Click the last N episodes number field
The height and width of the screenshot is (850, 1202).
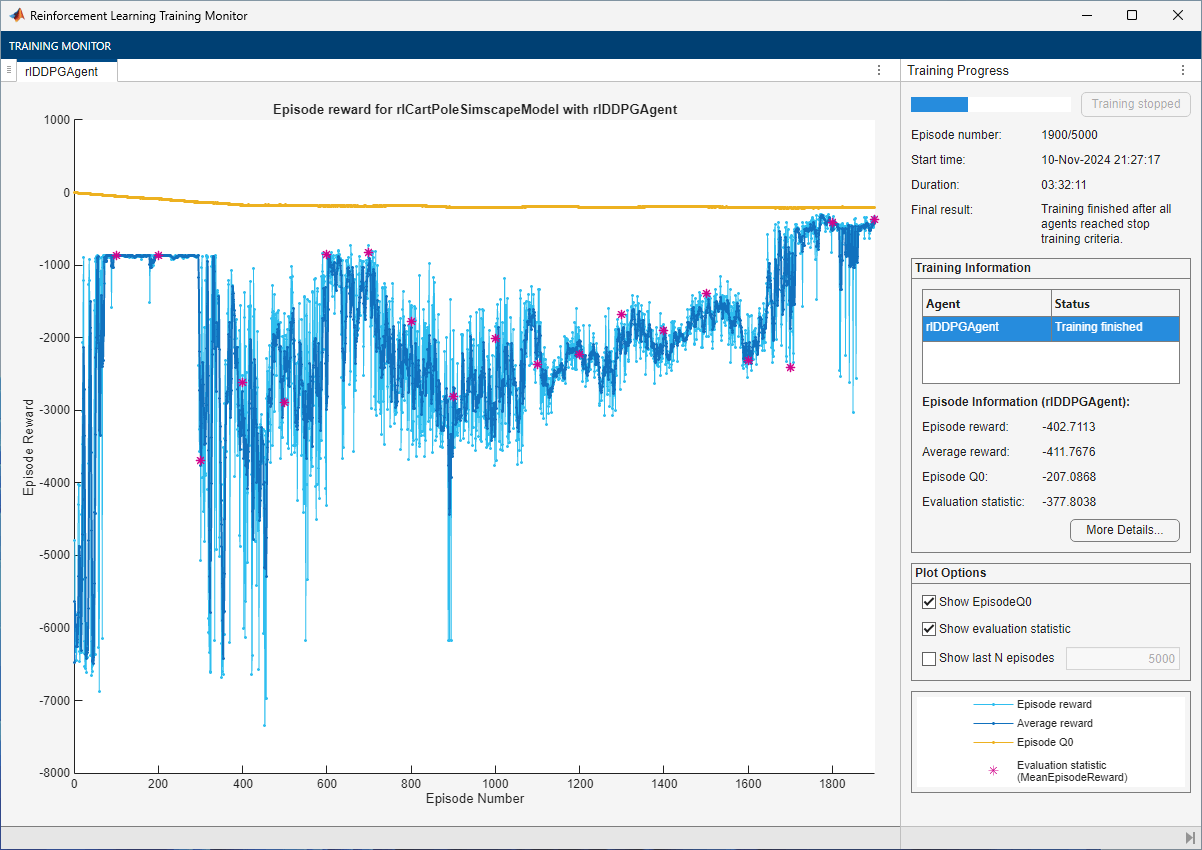[1122, 658]
